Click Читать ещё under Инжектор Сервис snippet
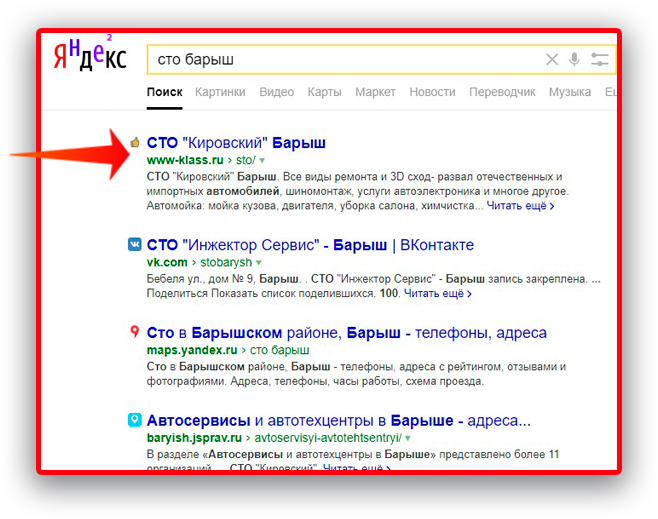This screenshot has height=519, width=658. (x=438, y=293)
